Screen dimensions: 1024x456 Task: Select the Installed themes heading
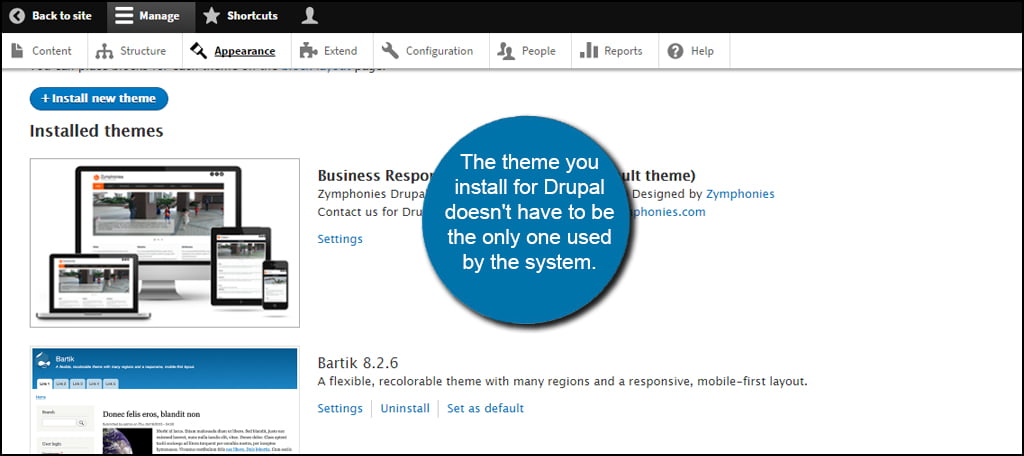click(x=96, y=131)
